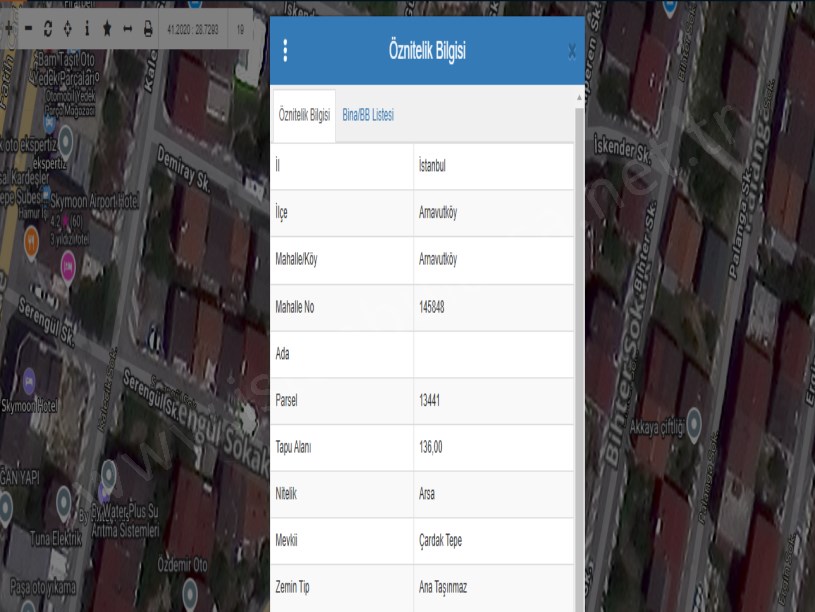Click the star favorites icon

tap(107, 30)
